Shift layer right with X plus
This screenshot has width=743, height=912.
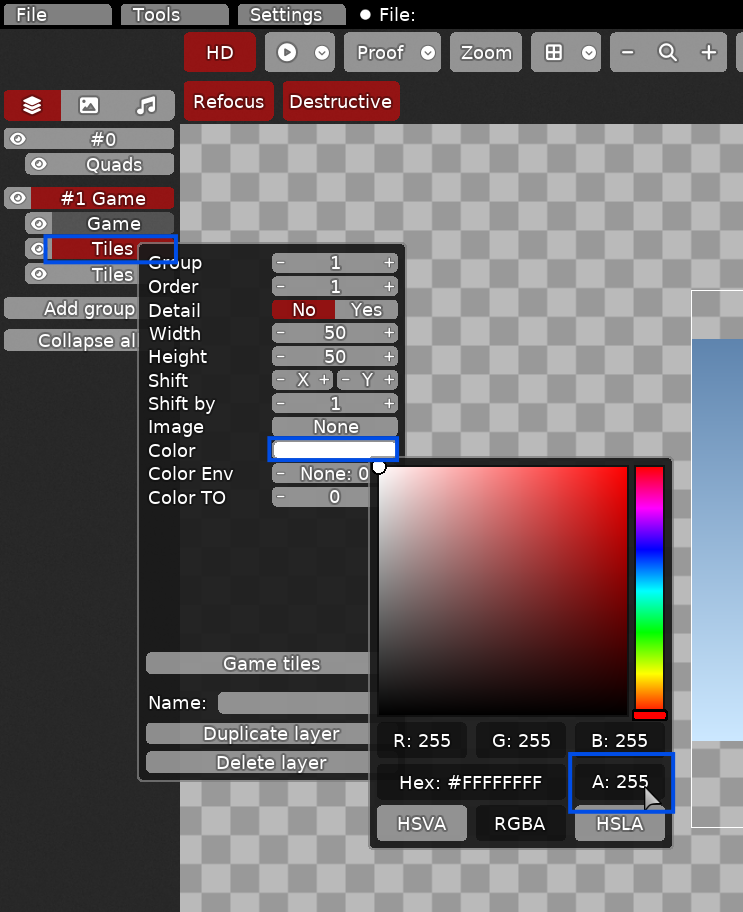click(324, 380)
